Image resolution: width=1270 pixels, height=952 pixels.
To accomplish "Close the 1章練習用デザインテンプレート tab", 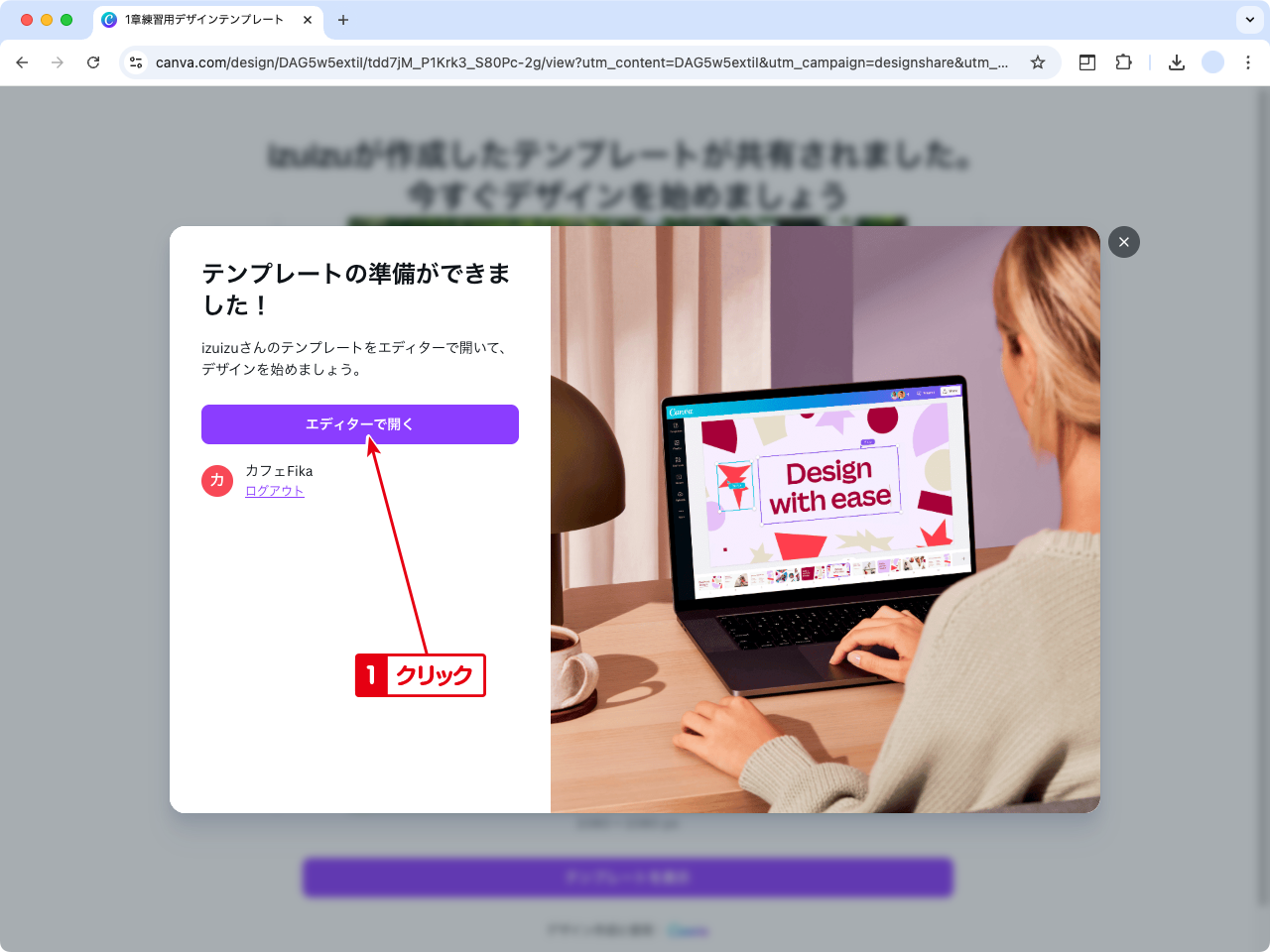I will (x=308, y=20).
